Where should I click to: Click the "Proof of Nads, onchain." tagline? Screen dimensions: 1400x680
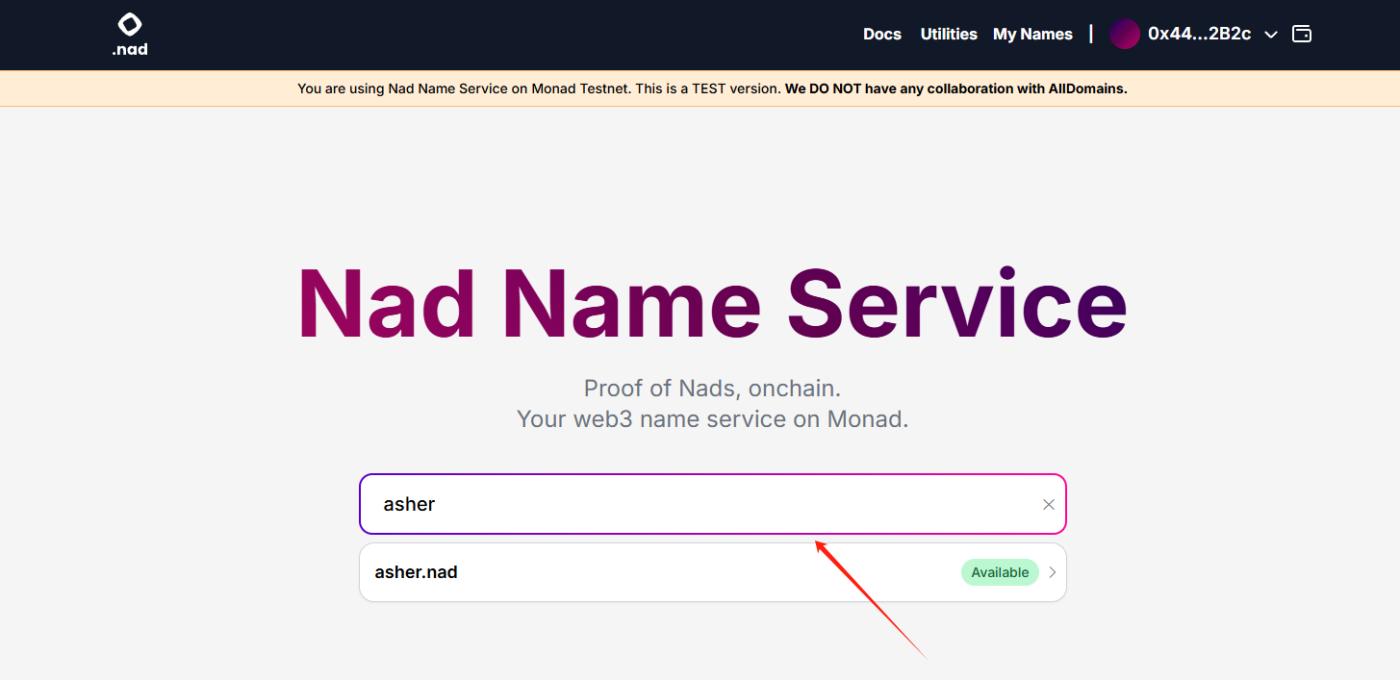[712, 388]
